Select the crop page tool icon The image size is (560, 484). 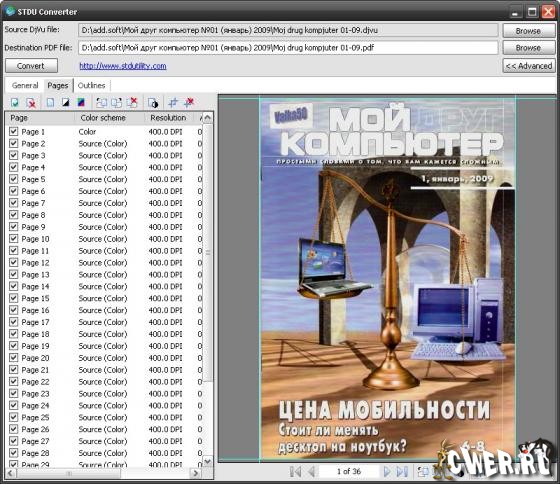173,103
